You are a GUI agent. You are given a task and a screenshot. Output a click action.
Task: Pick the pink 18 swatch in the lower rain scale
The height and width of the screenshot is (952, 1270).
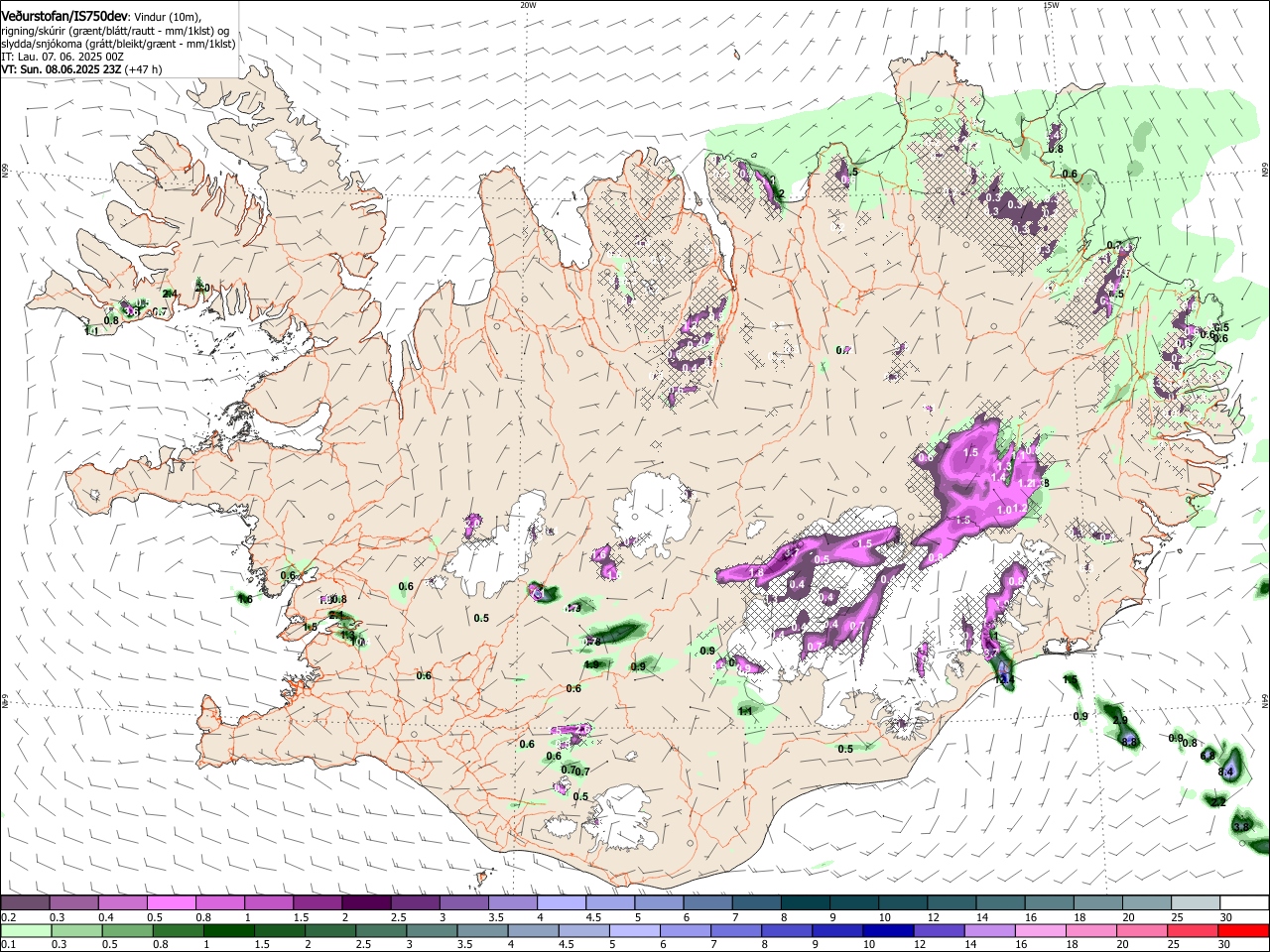(x=1092, y=930)
